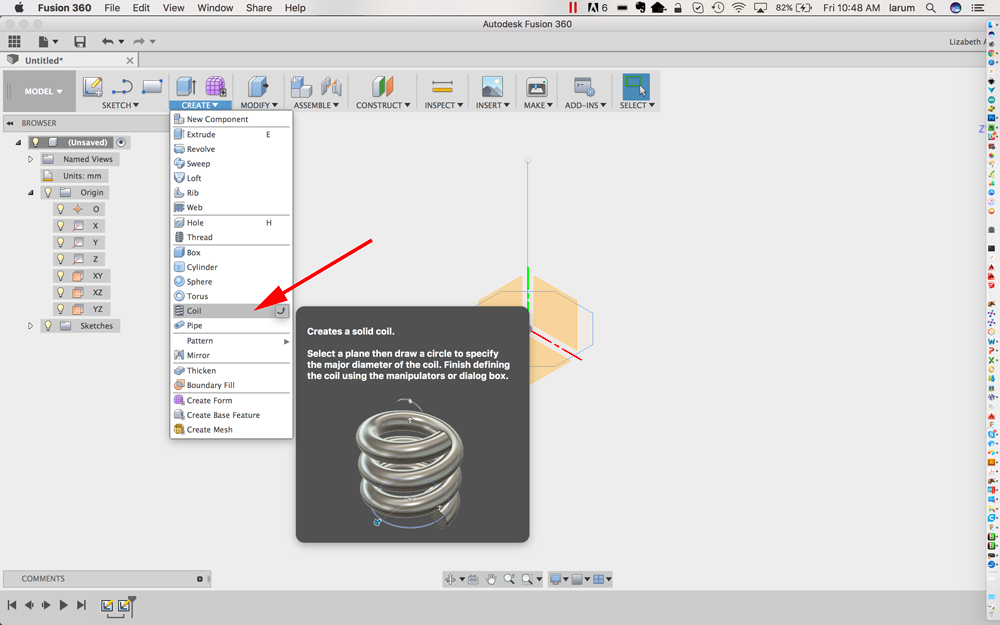This screenshot has width=1000, height=625.
Task: Choose Create Mesh from the menu
Action: 232,429
